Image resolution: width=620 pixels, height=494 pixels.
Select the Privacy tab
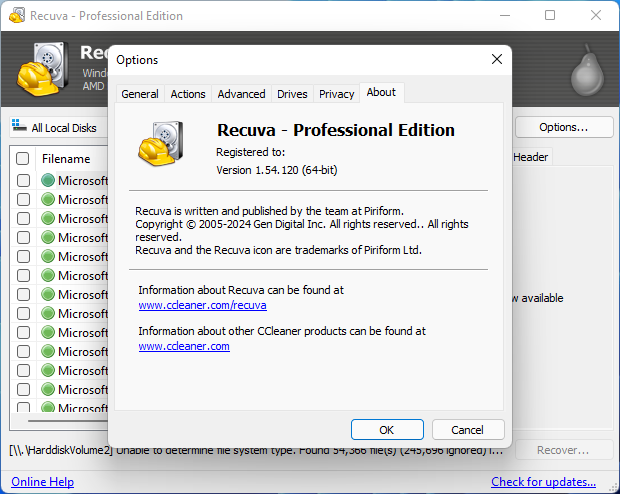(336, 94)
